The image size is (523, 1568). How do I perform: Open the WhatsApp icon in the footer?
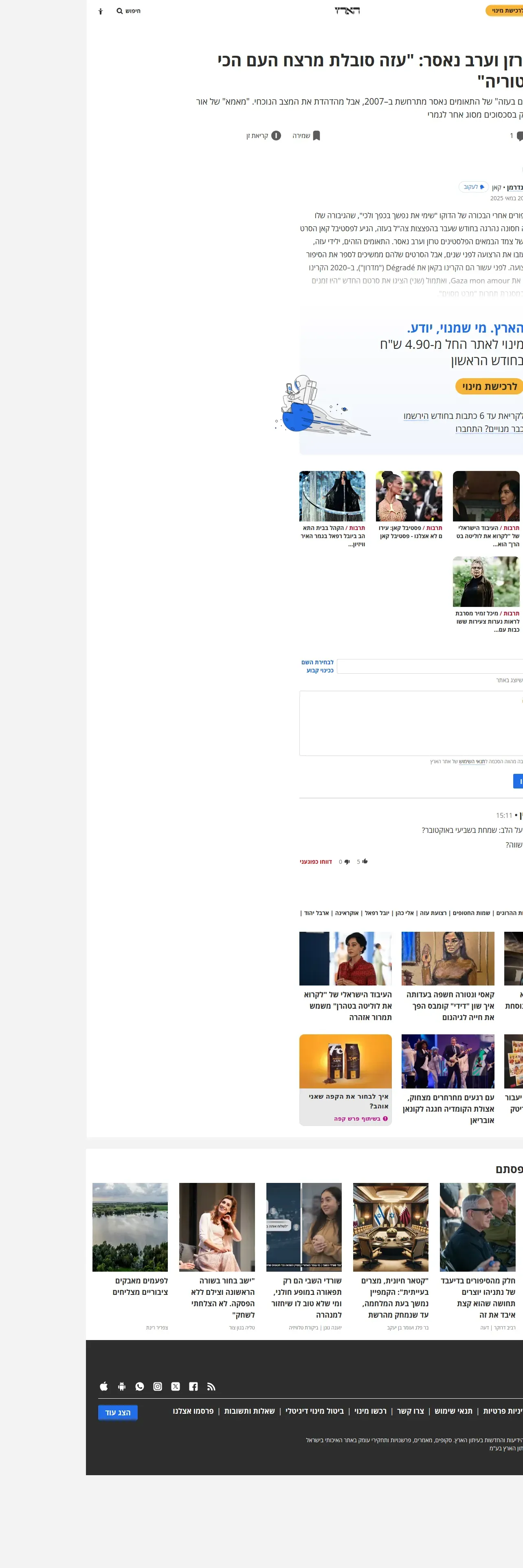139,1386
